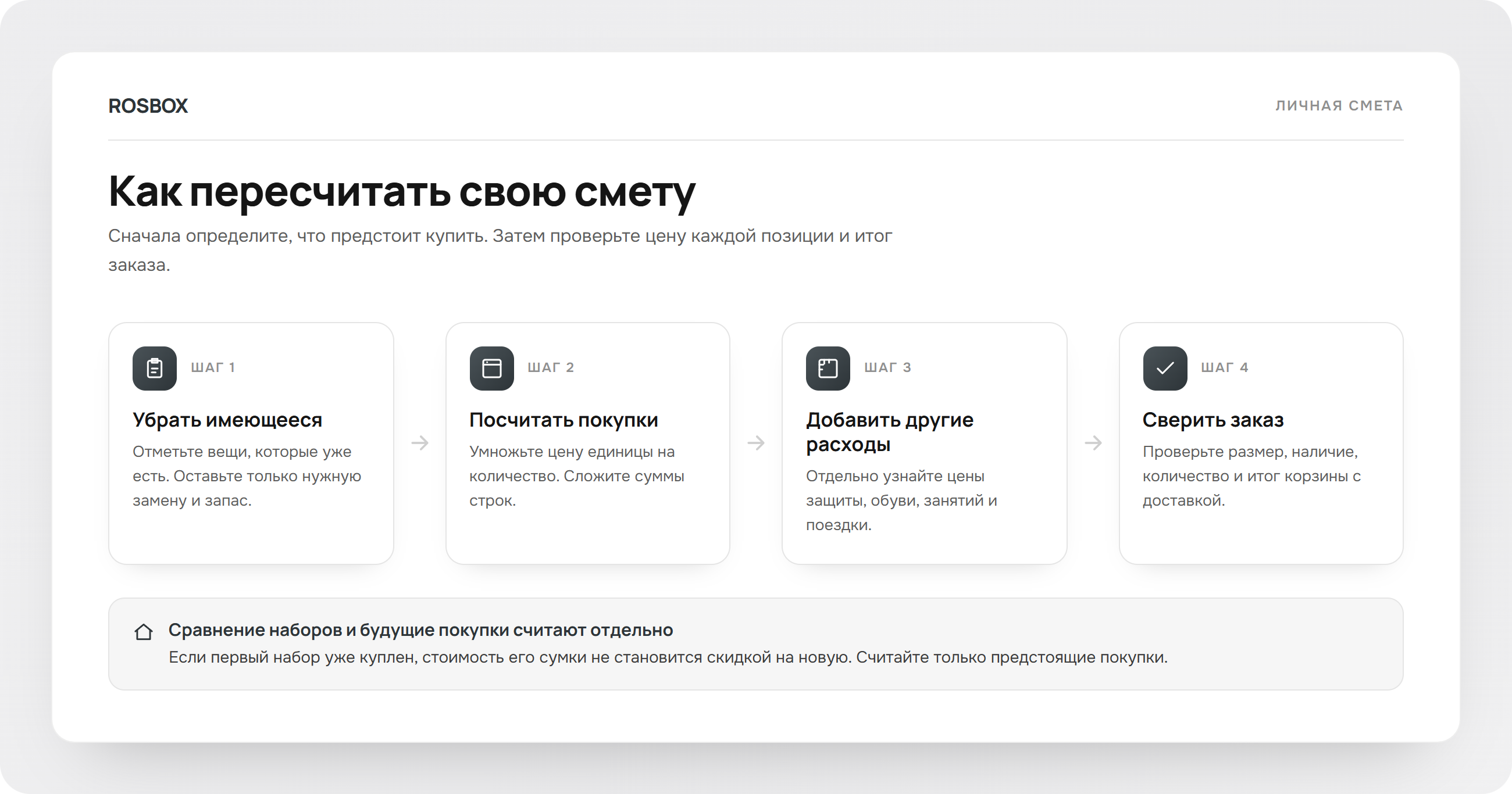The height and width of the screenshot is (794, 1512).
Task: Click the text starting Проверьте размер, наличие
Action: 1251,476
